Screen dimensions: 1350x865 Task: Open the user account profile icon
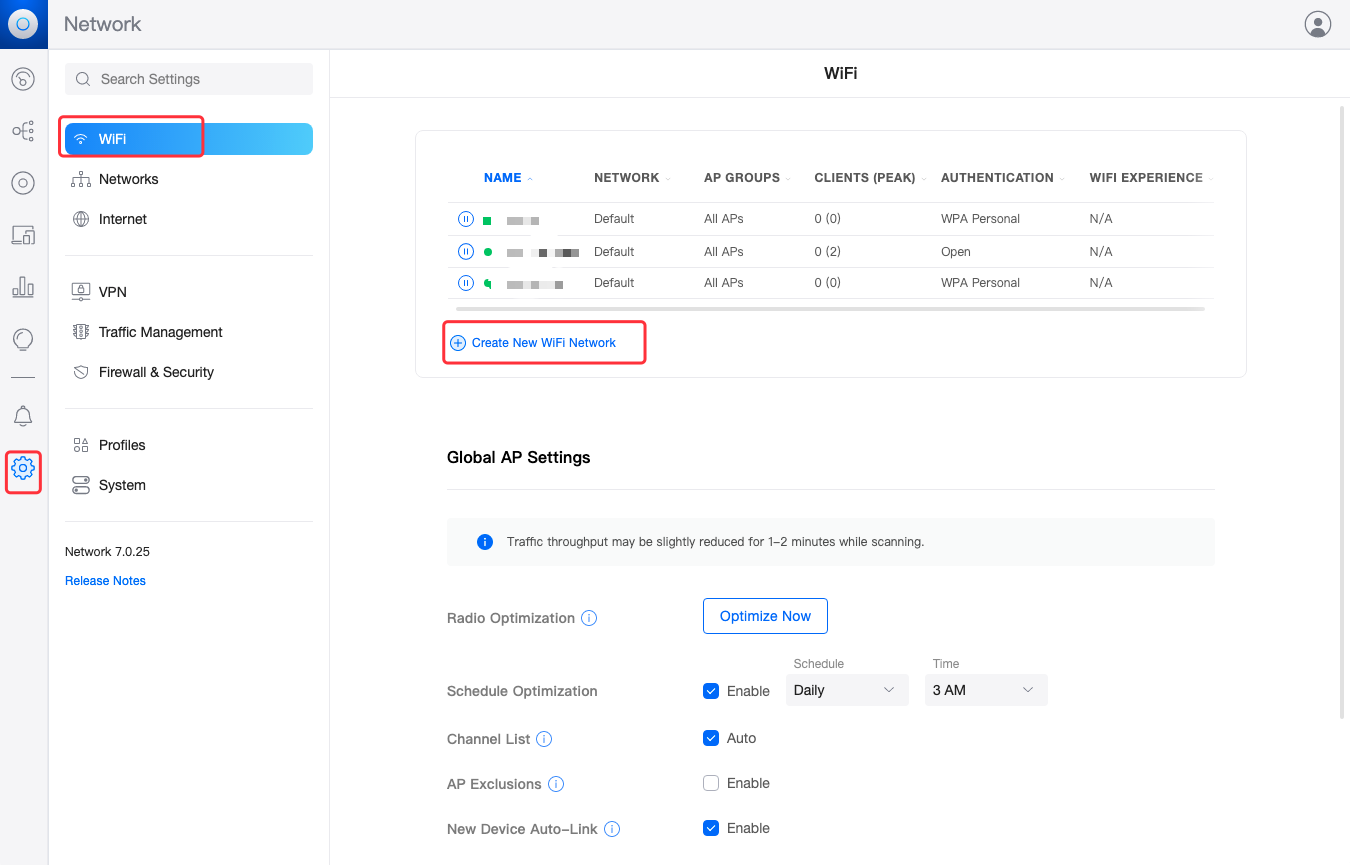coord(1318,24)
